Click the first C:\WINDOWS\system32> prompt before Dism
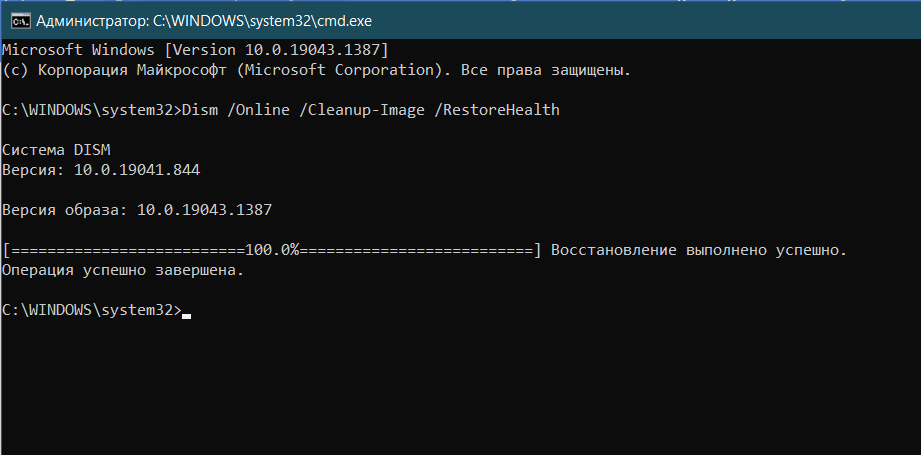The image size is (921, 455). 92,110
